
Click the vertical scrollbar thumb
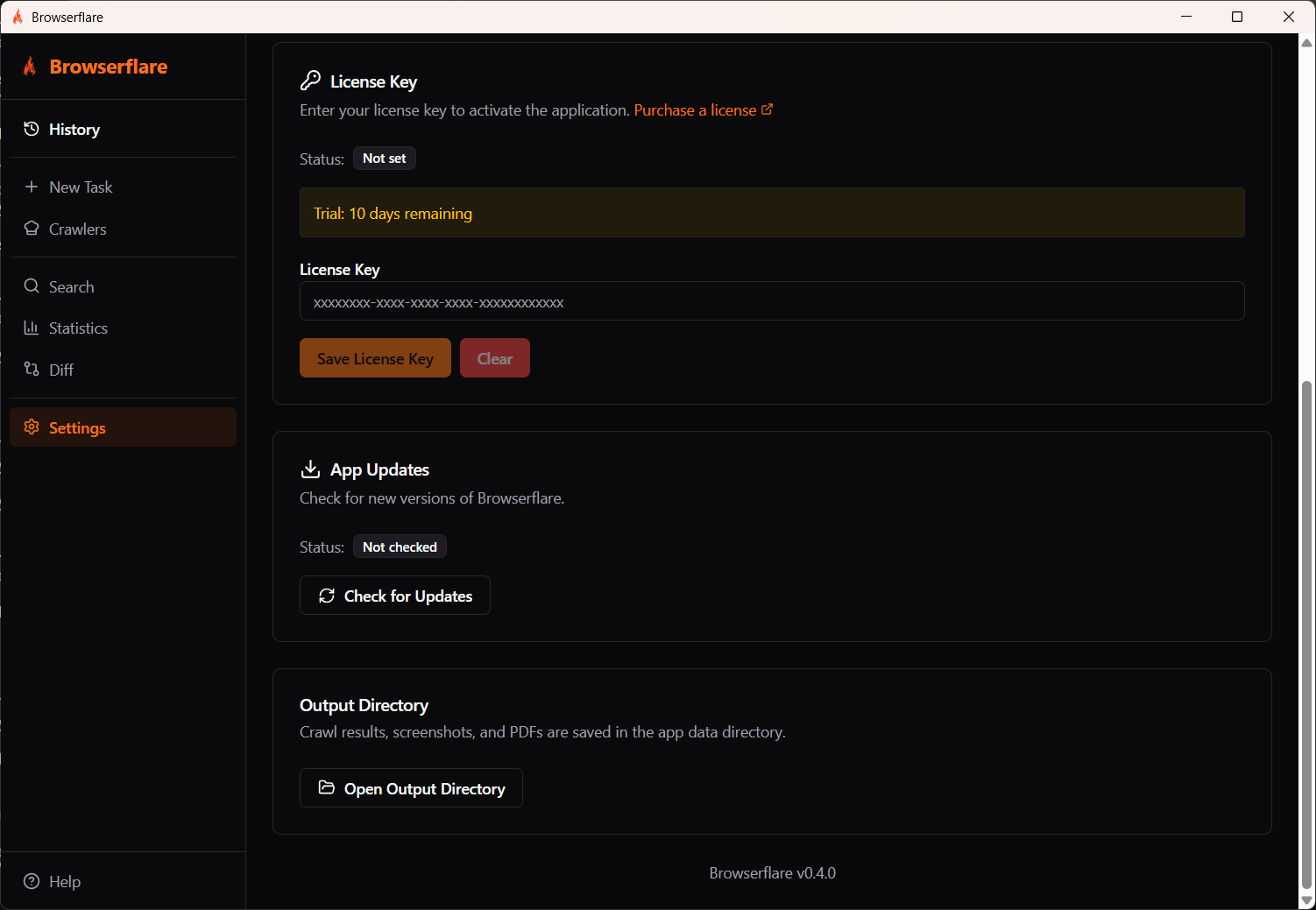1307,635
